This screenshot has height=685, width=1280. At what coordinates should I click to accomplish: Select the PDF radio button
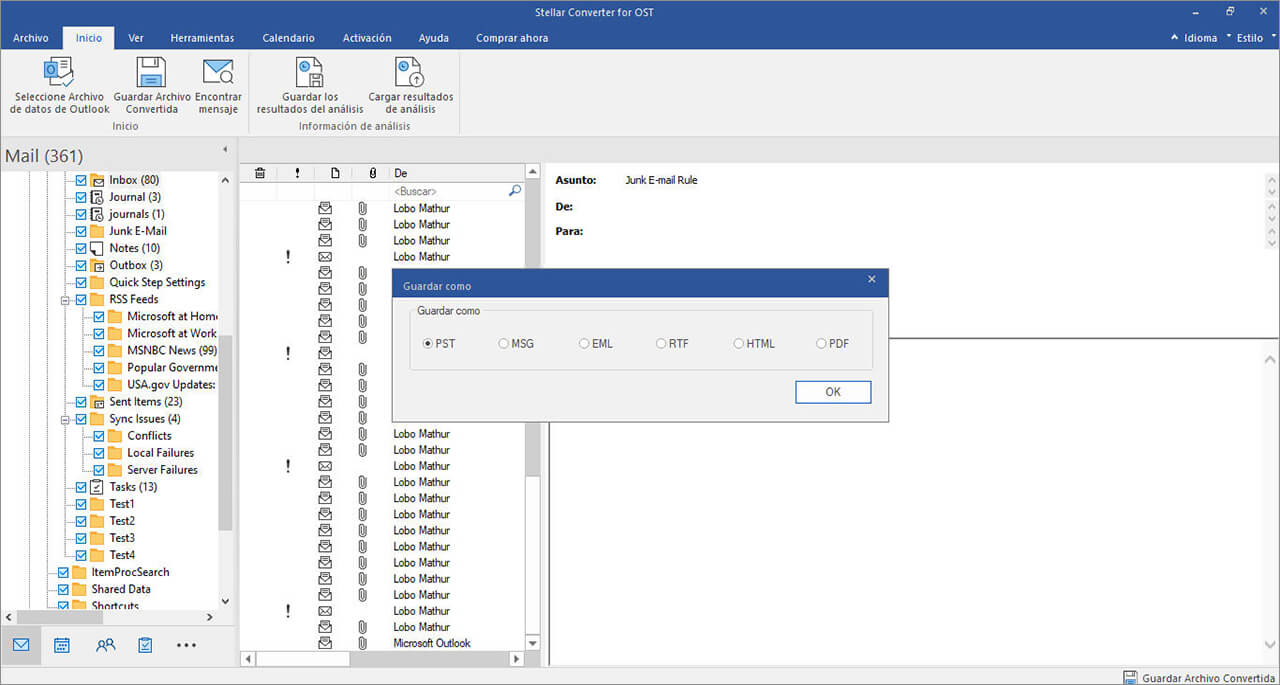821,344
